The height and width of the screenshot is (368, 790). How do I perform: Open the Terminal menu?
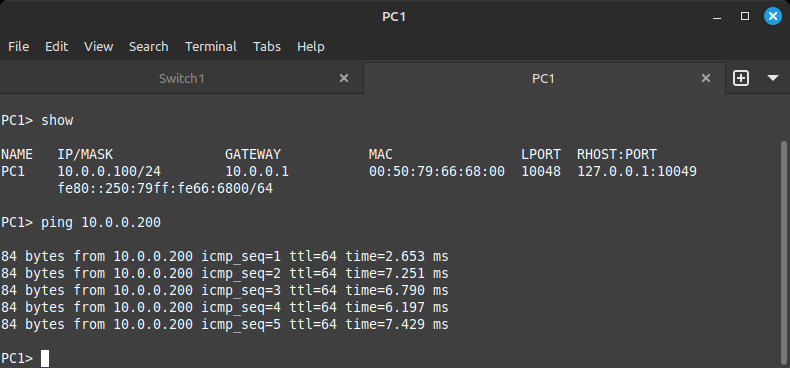tap(211, 46)
